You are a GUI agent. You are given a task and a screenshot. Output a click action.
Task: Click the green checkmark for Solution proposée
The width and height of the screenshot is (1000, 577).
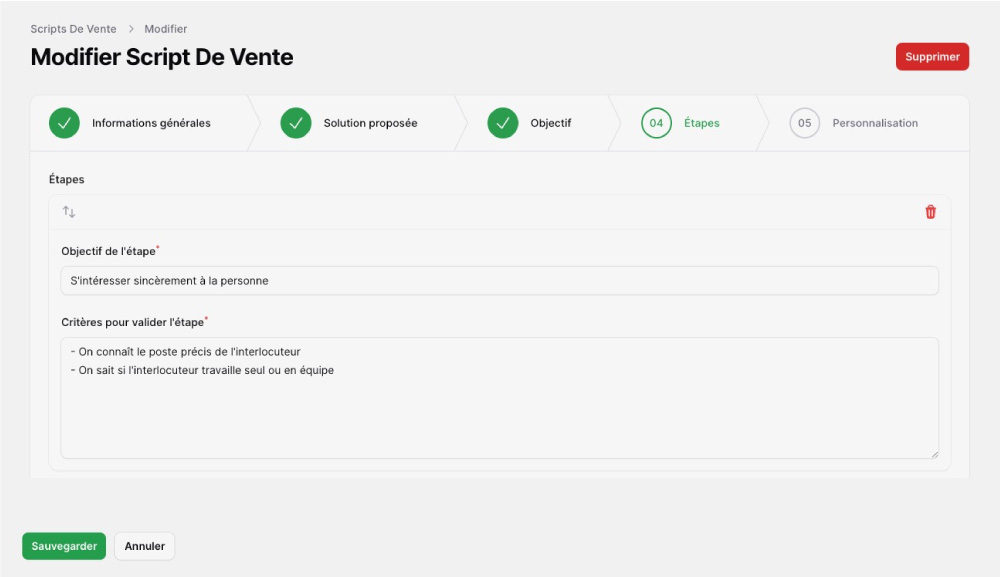pos(296,123)
